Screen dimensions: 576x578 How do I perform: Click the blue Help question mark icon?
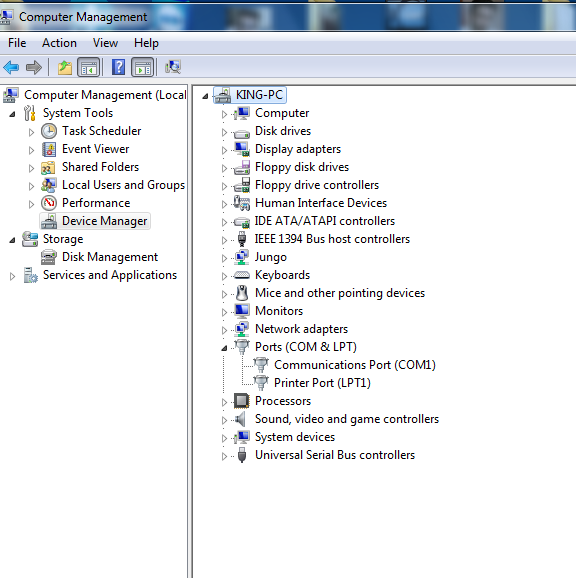tap(118, 67)
